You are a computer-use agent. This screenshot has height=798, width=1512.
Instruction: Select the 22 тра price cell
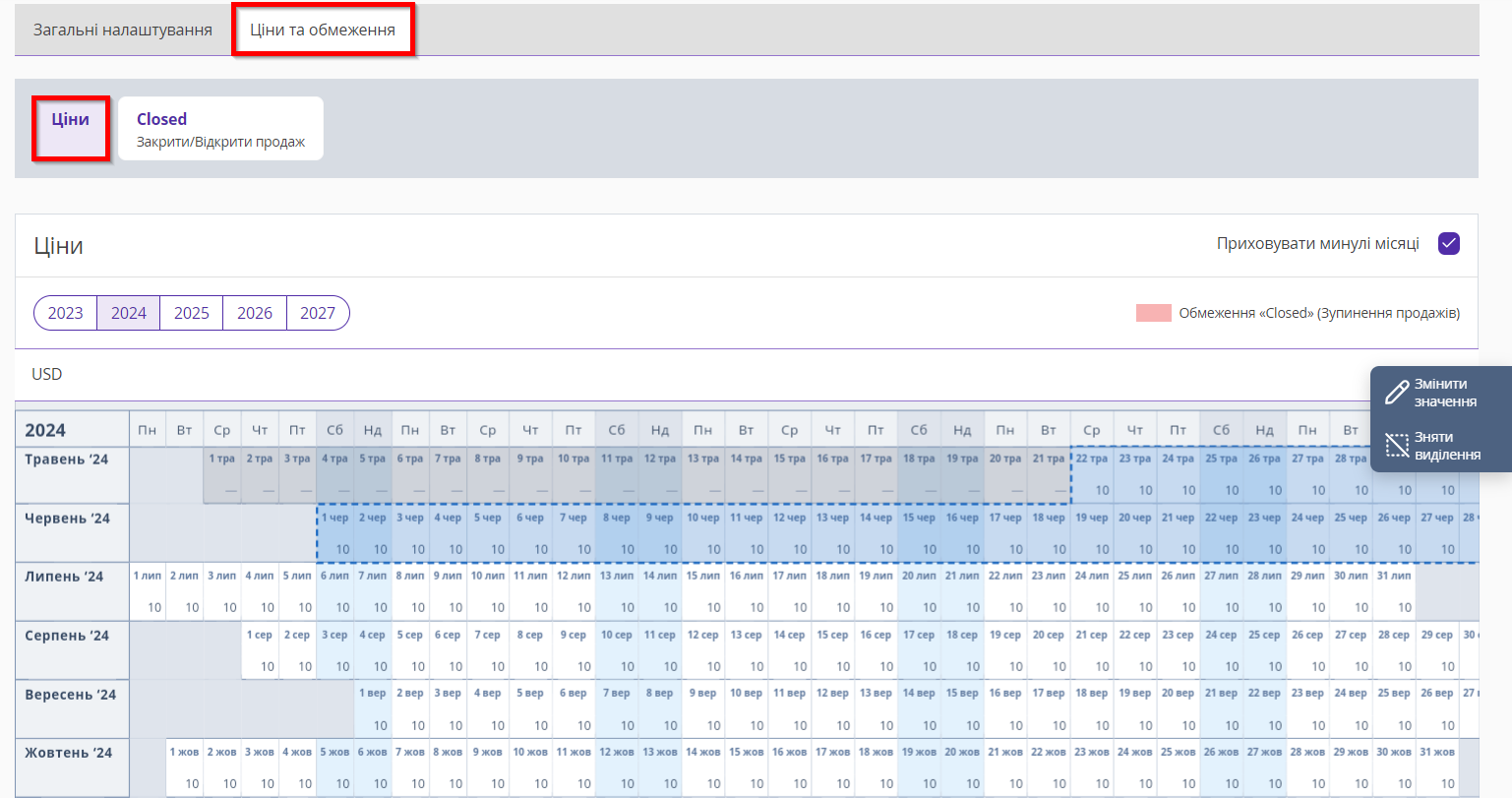coord(1092,475)
